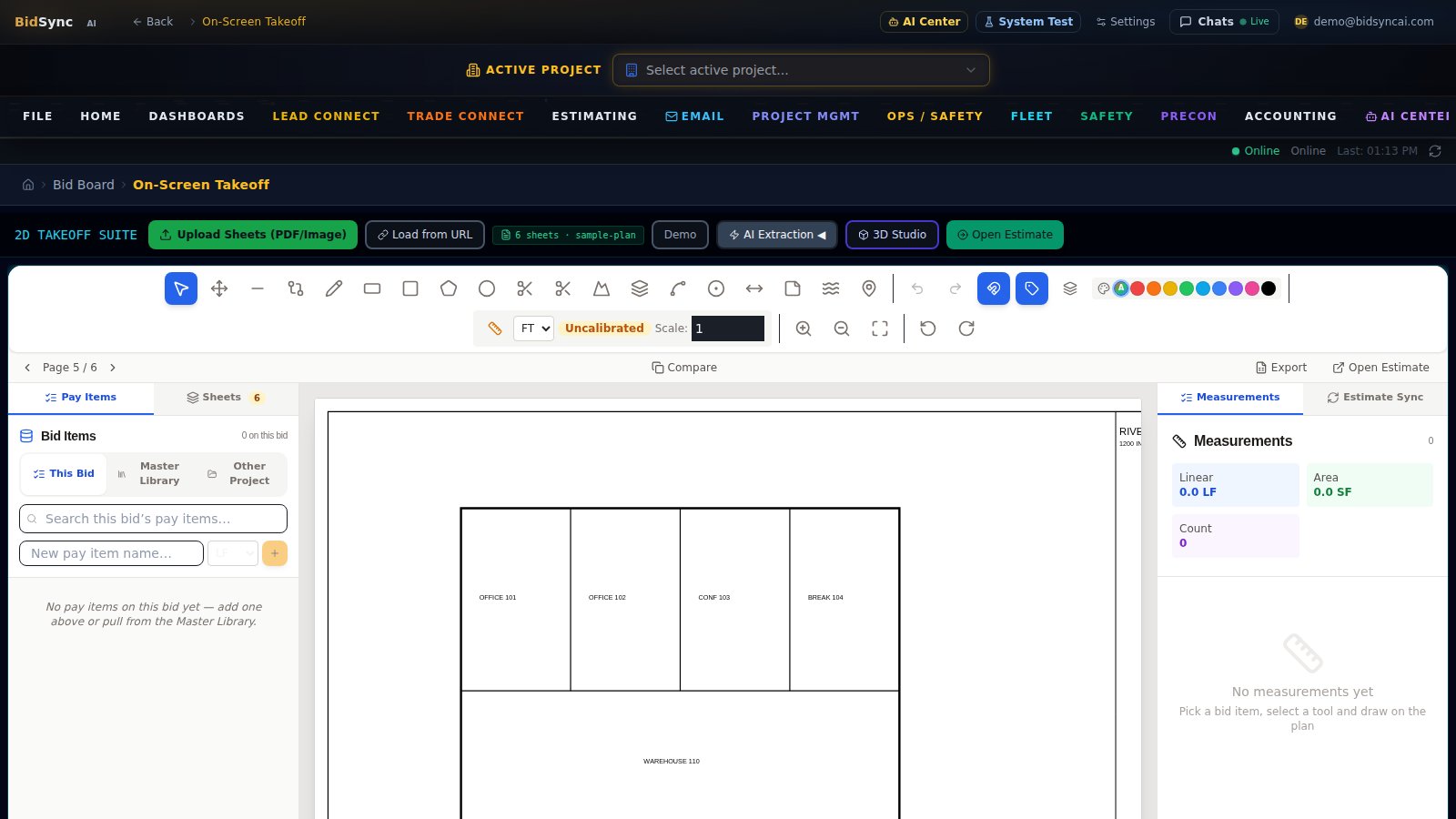
Task: Select the Master Library tab
Action: coord(150,473)
